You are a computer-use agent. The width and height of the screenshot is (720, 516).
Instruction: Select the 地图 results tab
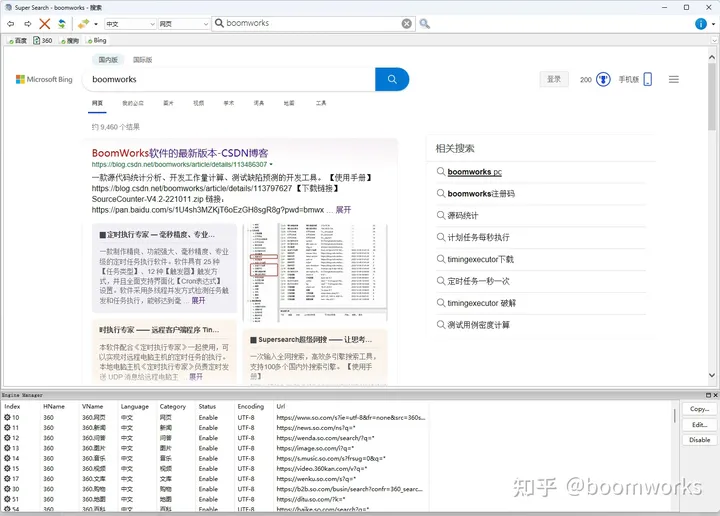(x=289, y=103)
